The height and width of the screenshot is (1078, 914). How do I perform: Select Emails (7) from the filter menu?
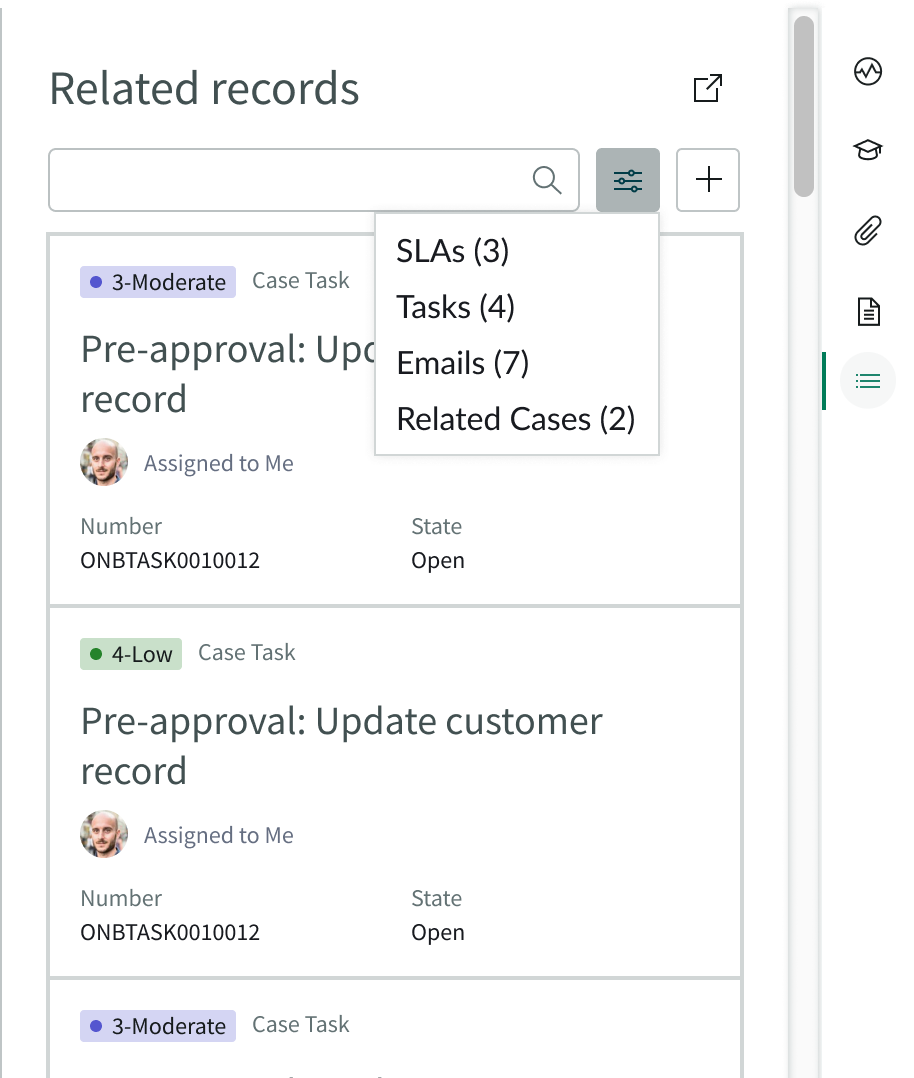[461, 363]
